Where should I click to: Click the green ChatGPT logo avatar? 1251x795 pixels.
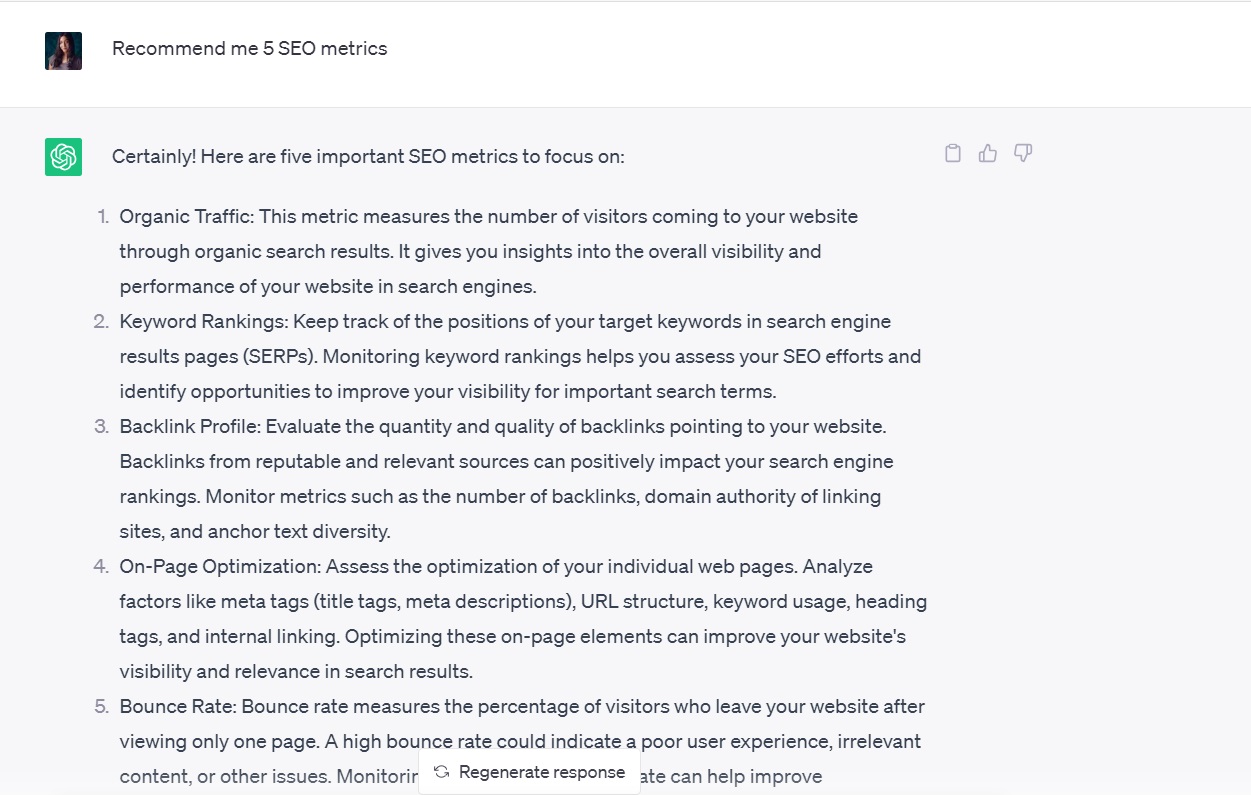pos(63,157)
